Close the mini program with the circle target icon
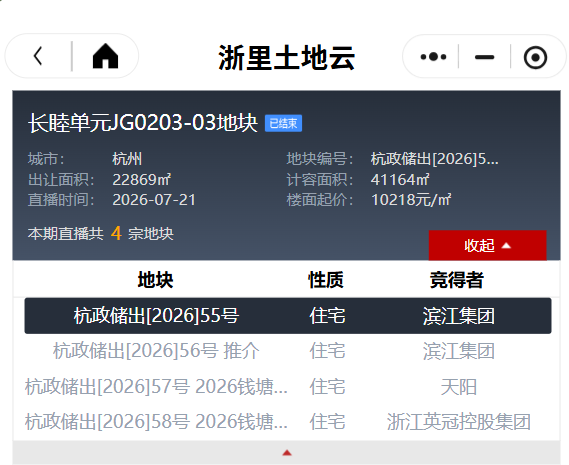This screenshot has width=569, height=465. coord(535,57)
